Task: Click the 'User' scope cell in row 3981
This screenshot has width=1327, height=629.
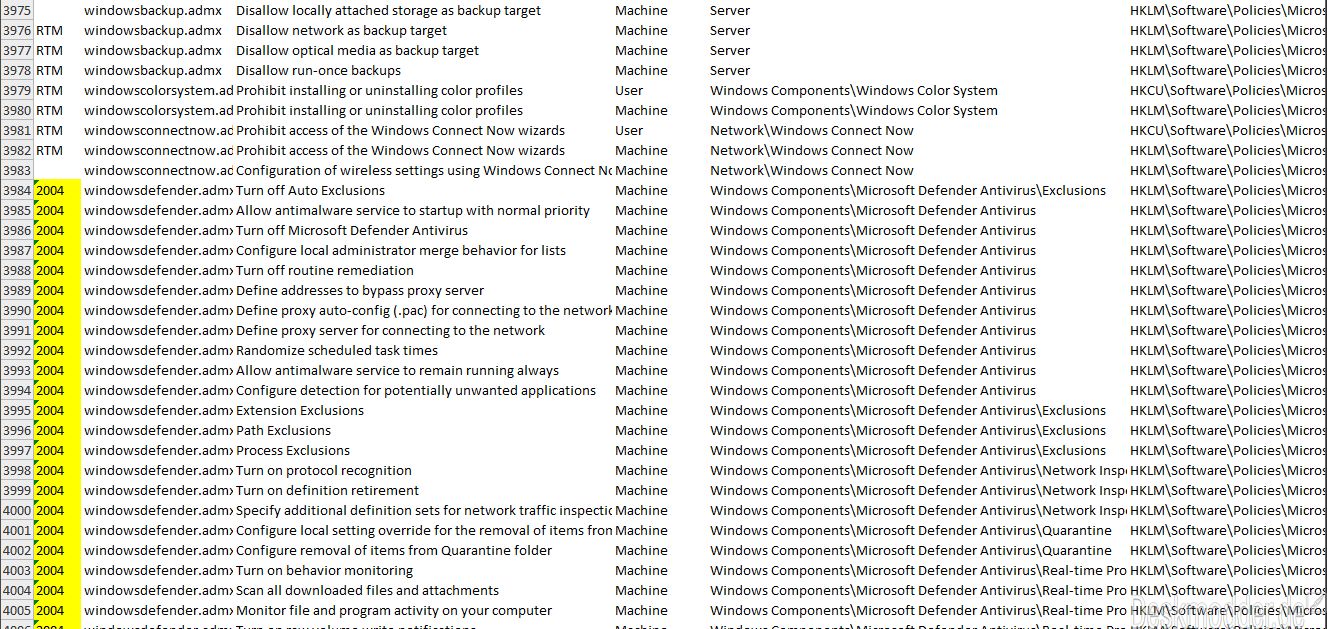Action: (629, 130)
